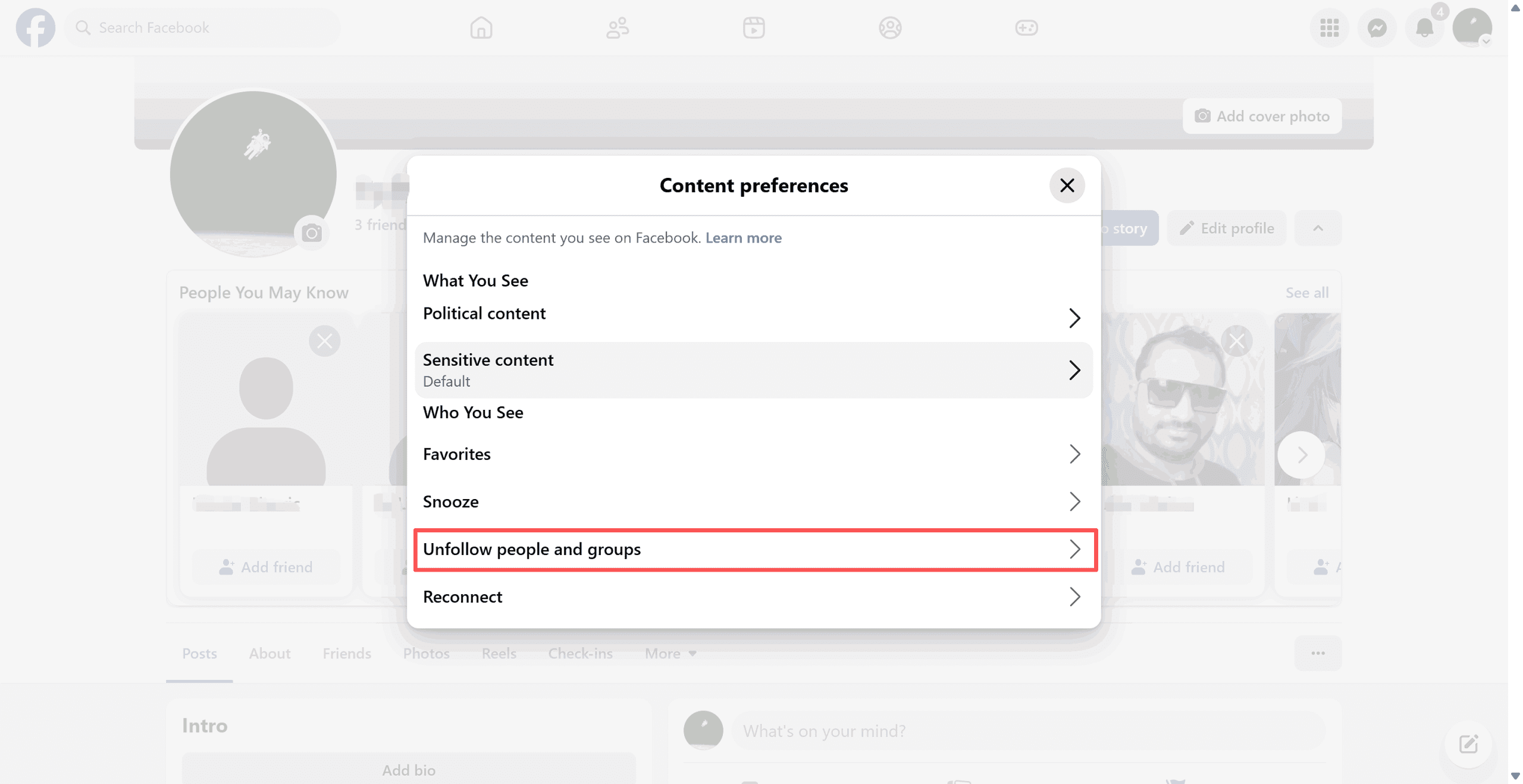Focus the Search Facebook field
This screenshot has height=784, width=1523.
(x=202, y=27)
